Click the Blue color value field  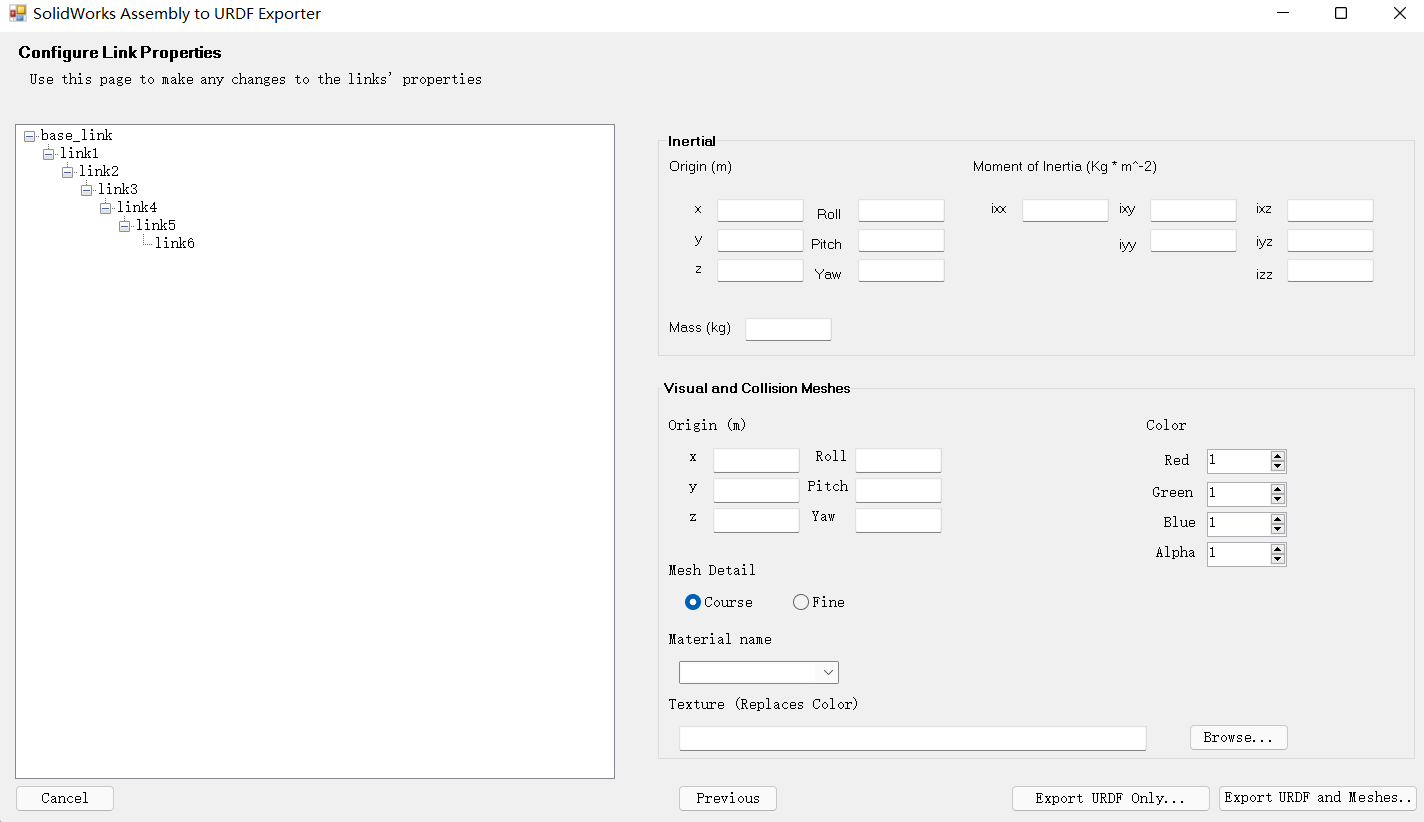tap(1238, 523)
